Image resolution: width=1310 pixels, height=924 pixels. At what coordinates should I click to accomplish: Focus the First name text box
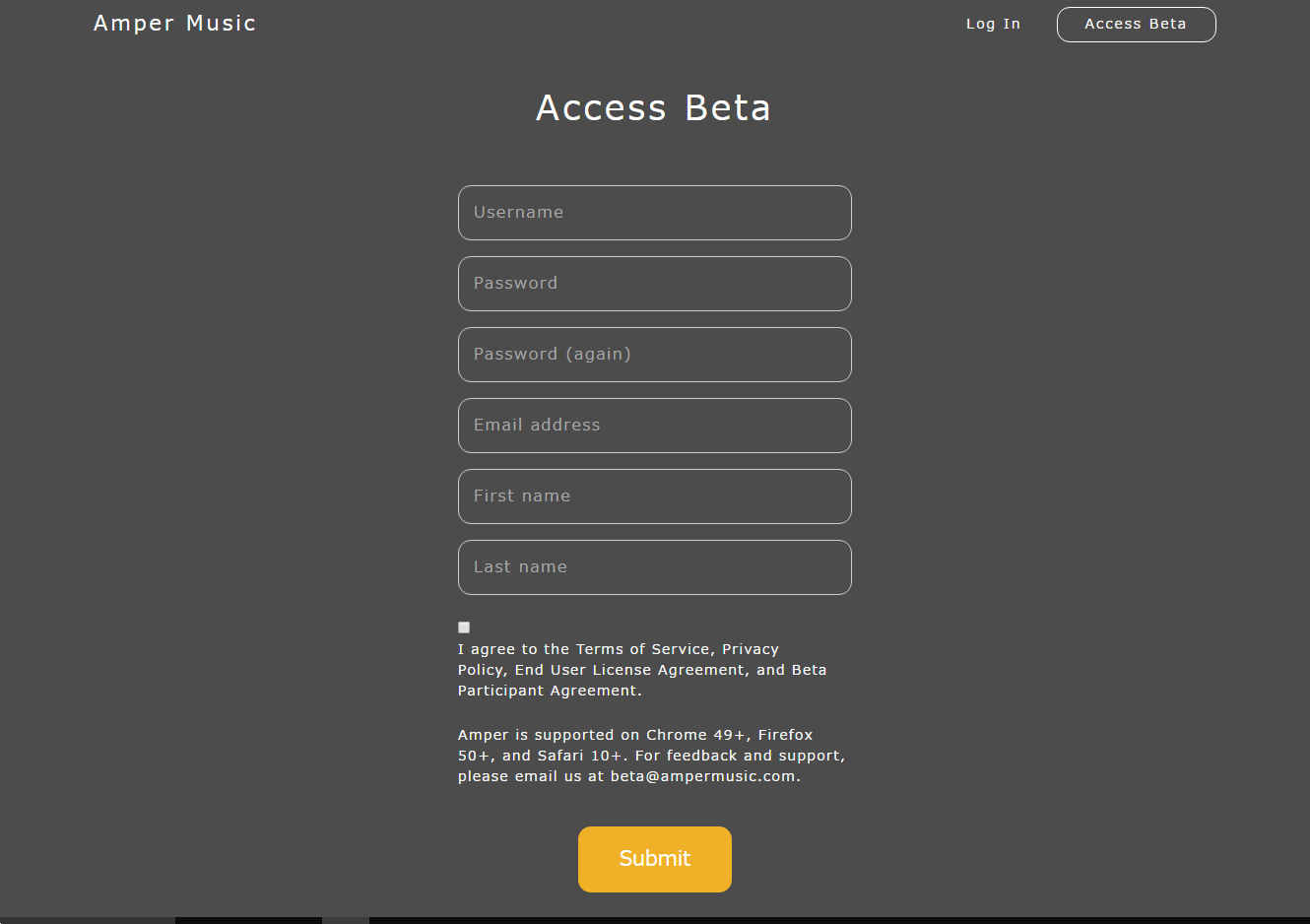[654, 496]
